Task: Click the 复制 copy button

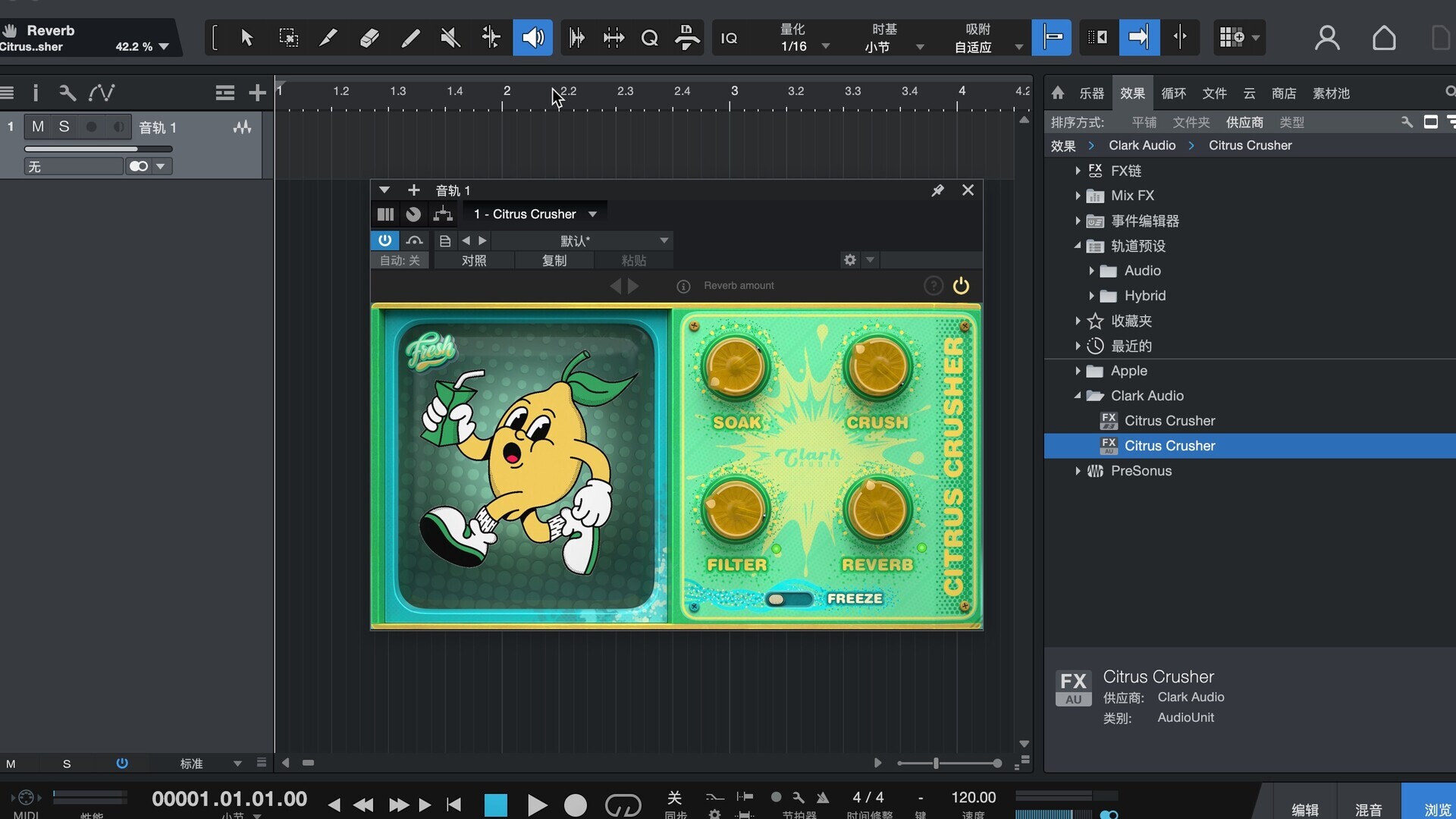Action: coord(554,260)
